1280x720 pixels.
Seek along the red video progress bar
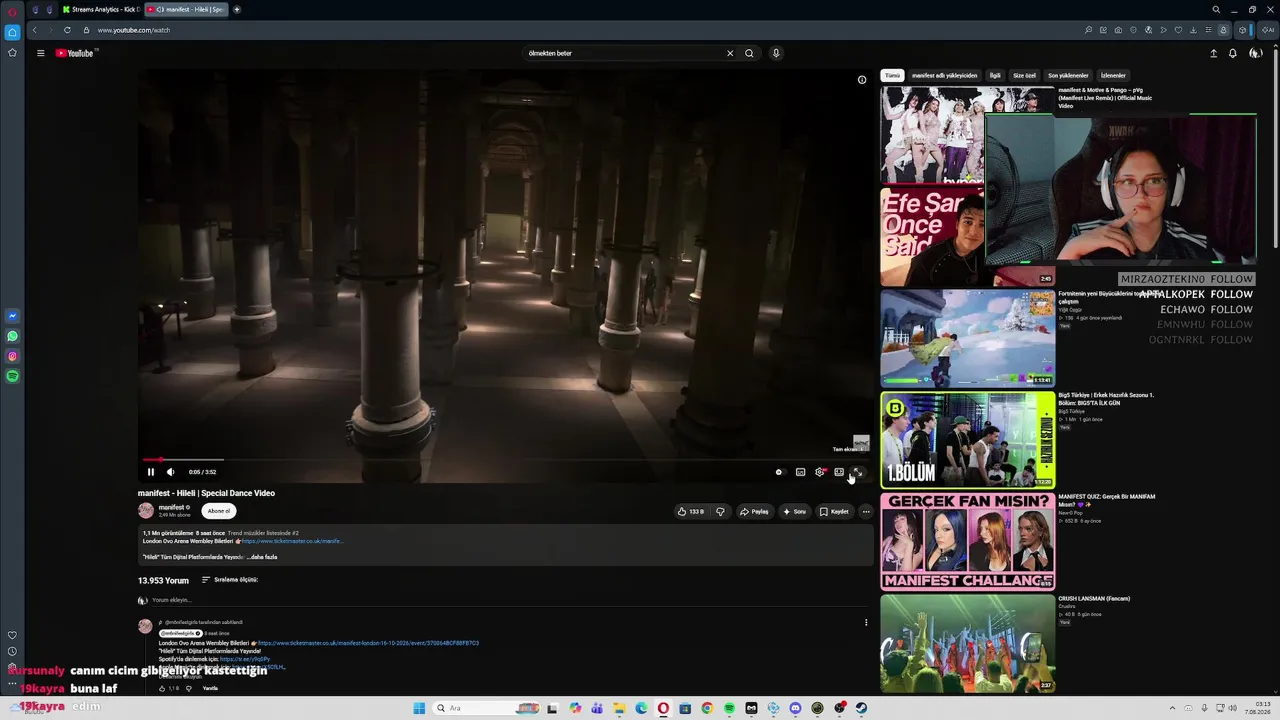click(506, 460)
